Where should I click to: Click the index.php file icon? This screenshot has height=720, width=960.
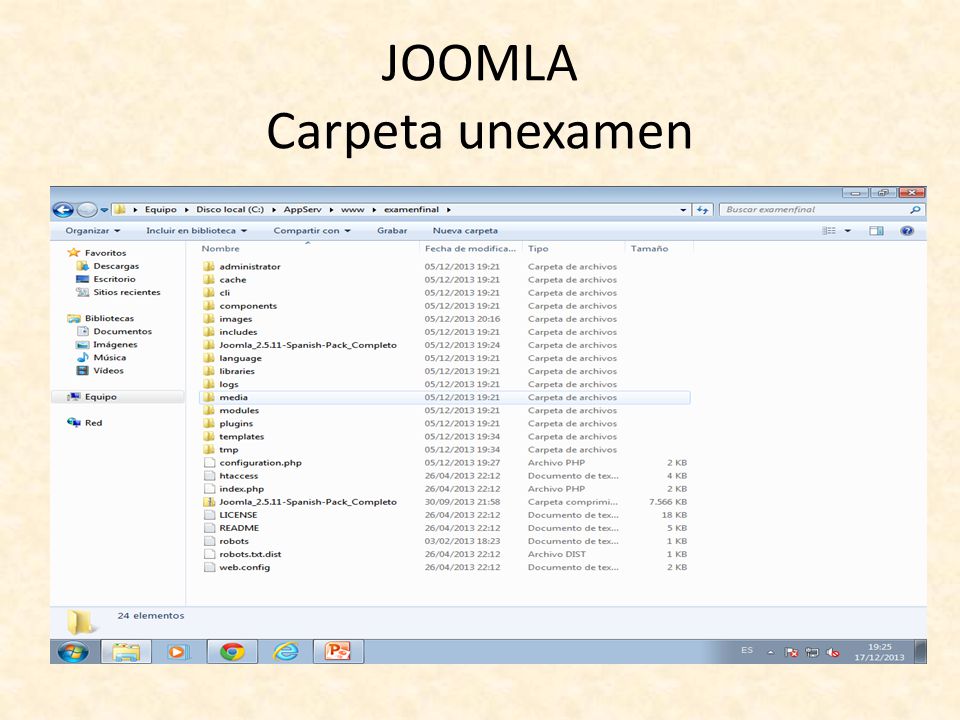(209, 489)
